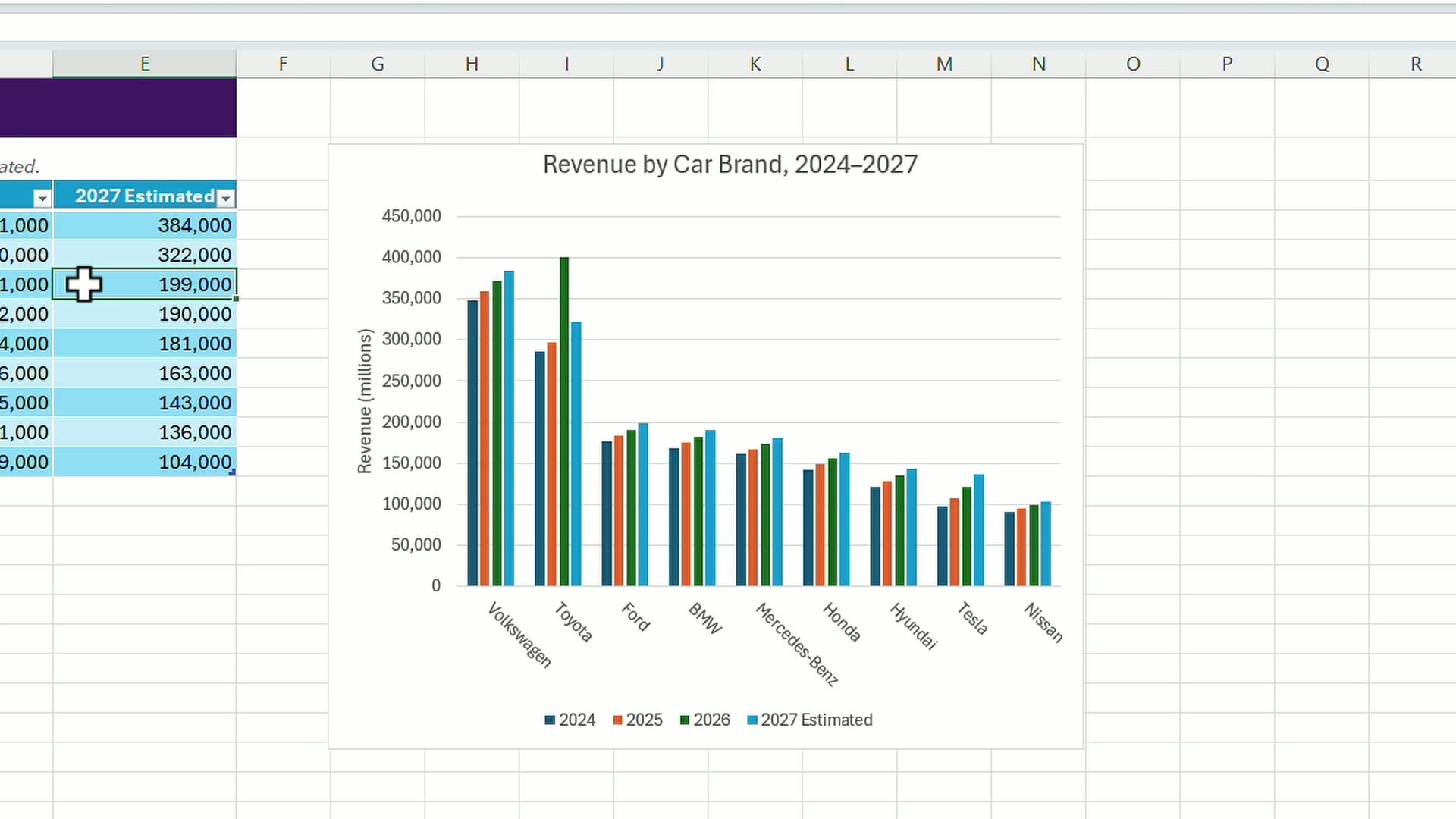Select Tesla's 2027 Estimated light blue bar

[x=979, y=530]
